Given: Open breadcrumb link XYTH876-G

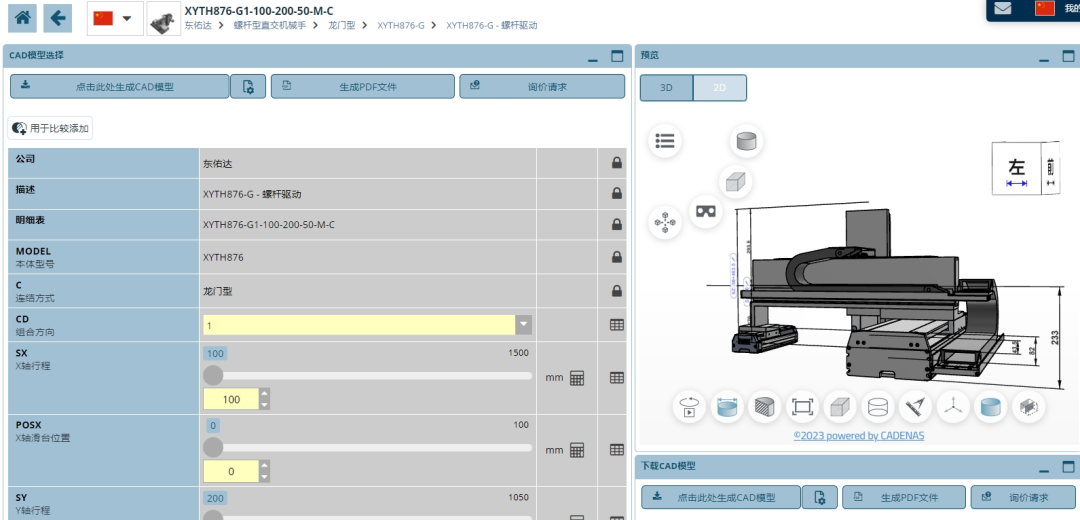Looking at the screenshot, I should pos(401,25).
